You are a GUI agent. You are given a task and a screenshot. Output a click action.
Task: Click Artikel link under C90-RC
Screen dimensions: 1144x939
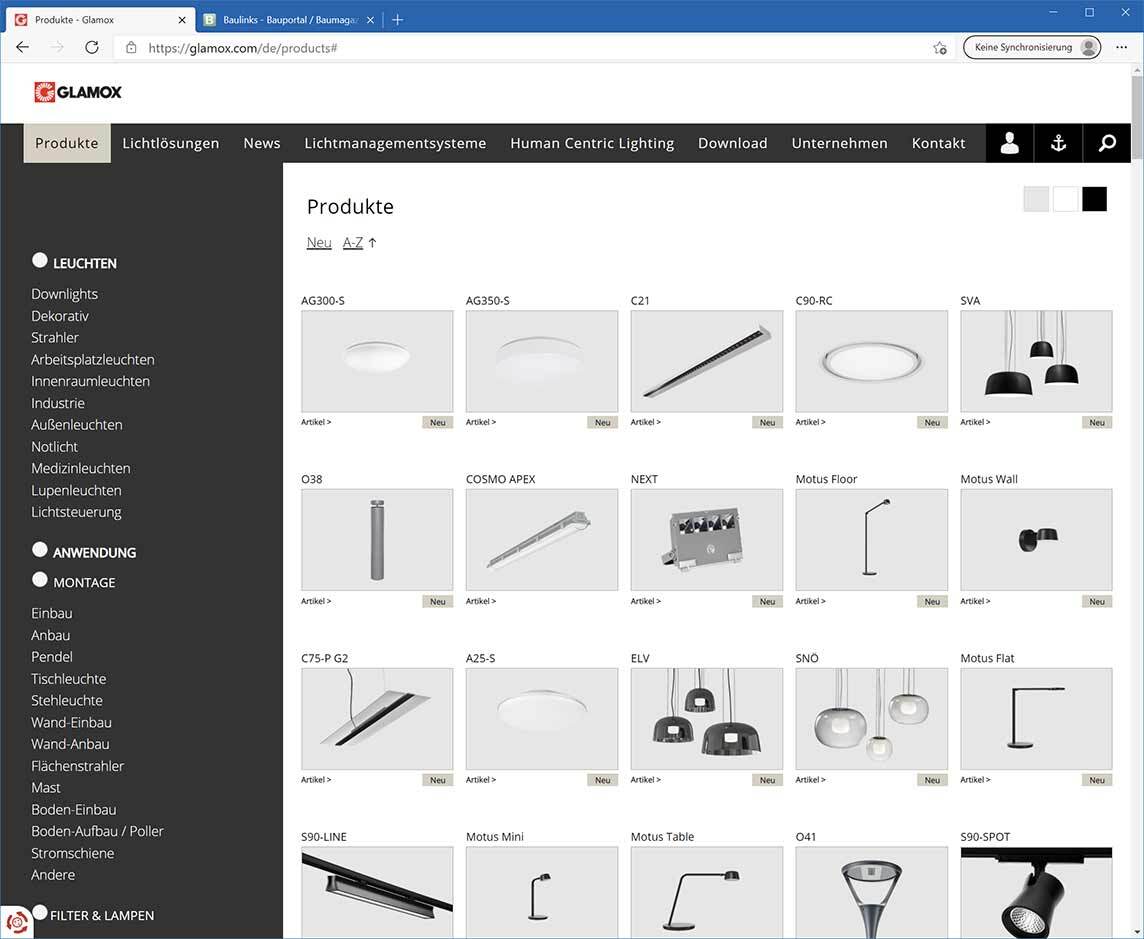coord(811,422)
